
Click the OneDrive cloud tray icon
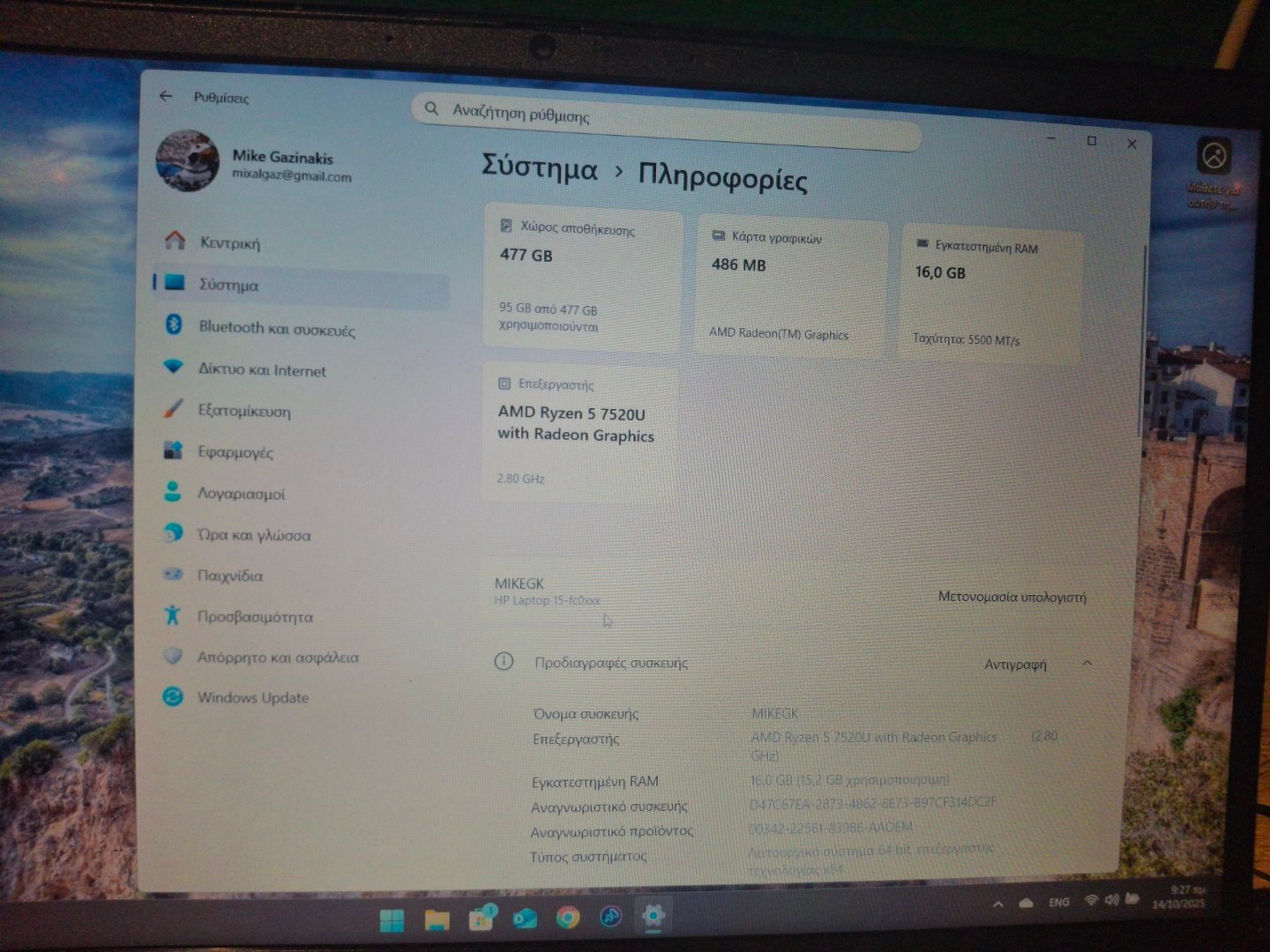click(x=1026, y=903)
